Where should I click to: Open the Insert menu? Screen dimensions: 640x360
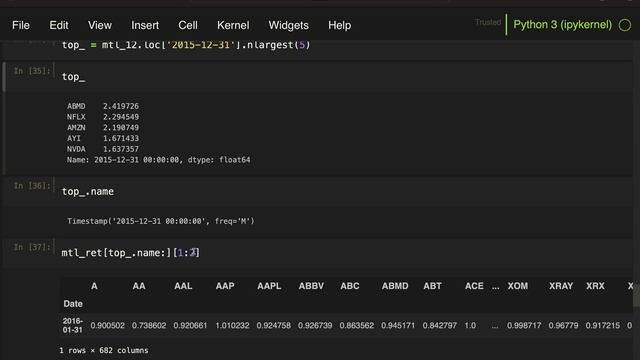(x=145, y=25)
